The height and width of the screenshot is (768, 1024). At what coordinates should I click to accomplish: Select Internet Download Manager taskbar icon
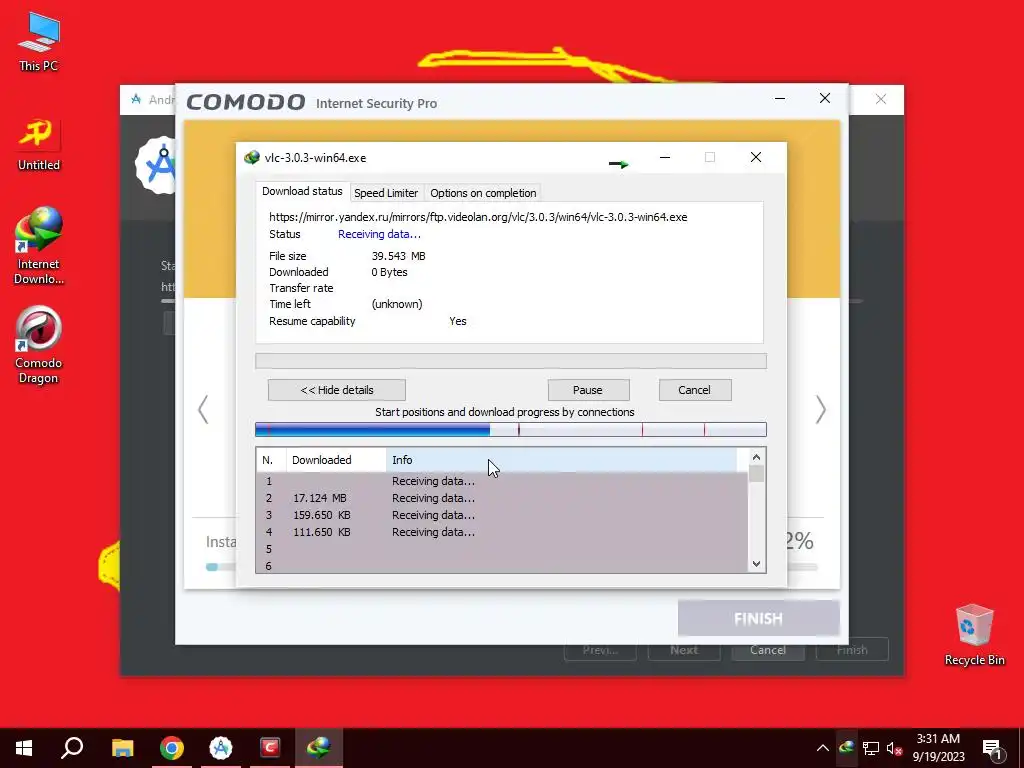click(x=319, y=748)
